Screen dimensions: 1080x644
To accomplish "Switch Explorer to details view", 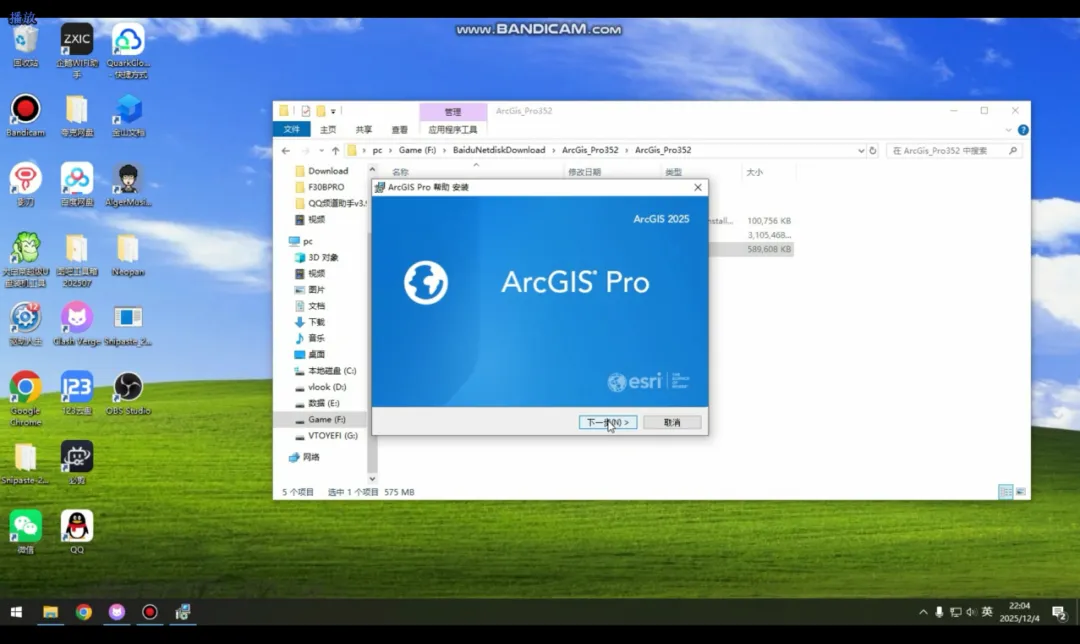I will click(x=1006, y=492).
